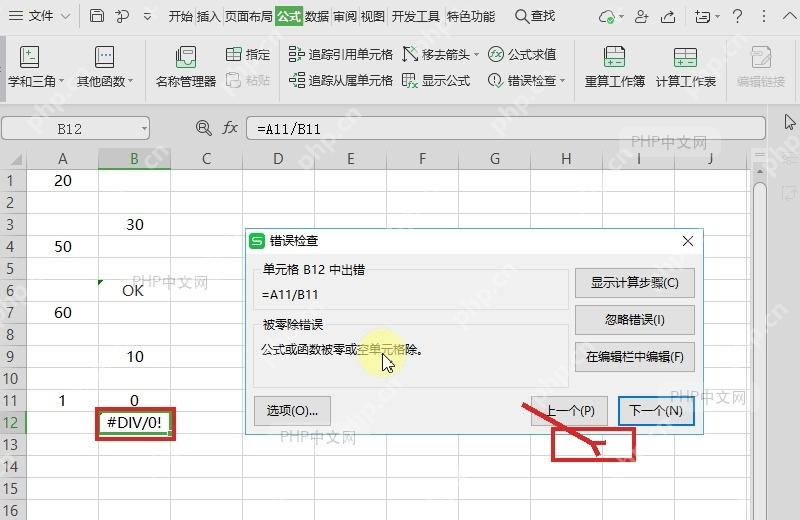Click cell B9 containing 10

134,356
